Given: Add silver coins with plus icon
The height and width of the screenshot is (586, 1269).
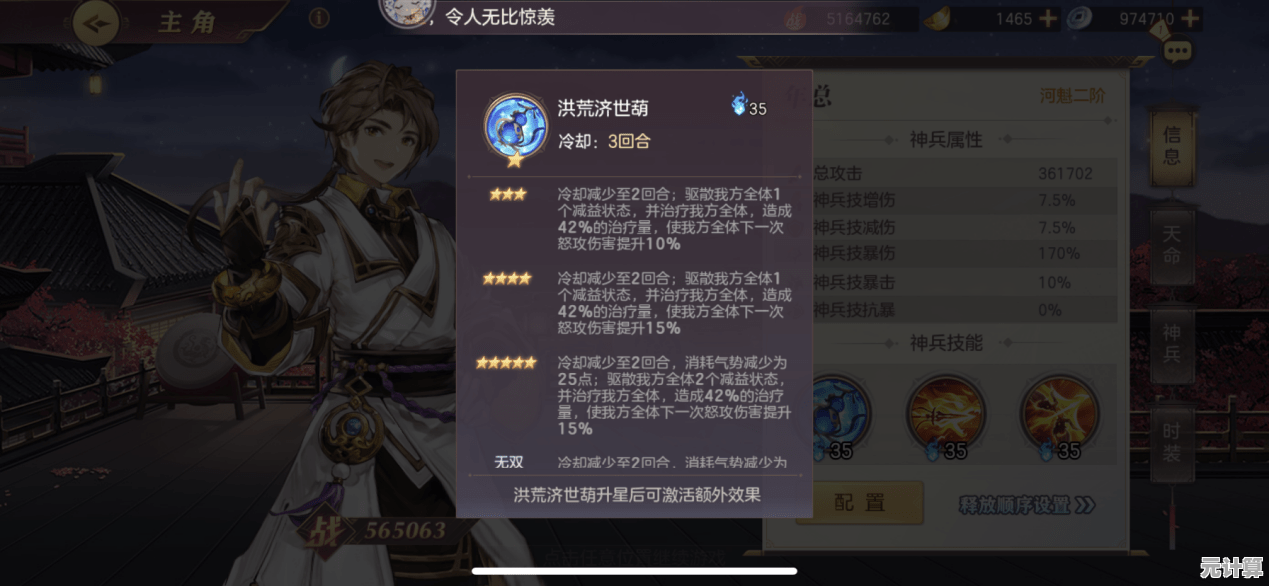Looking at the screenshot, I should 1190,18.
